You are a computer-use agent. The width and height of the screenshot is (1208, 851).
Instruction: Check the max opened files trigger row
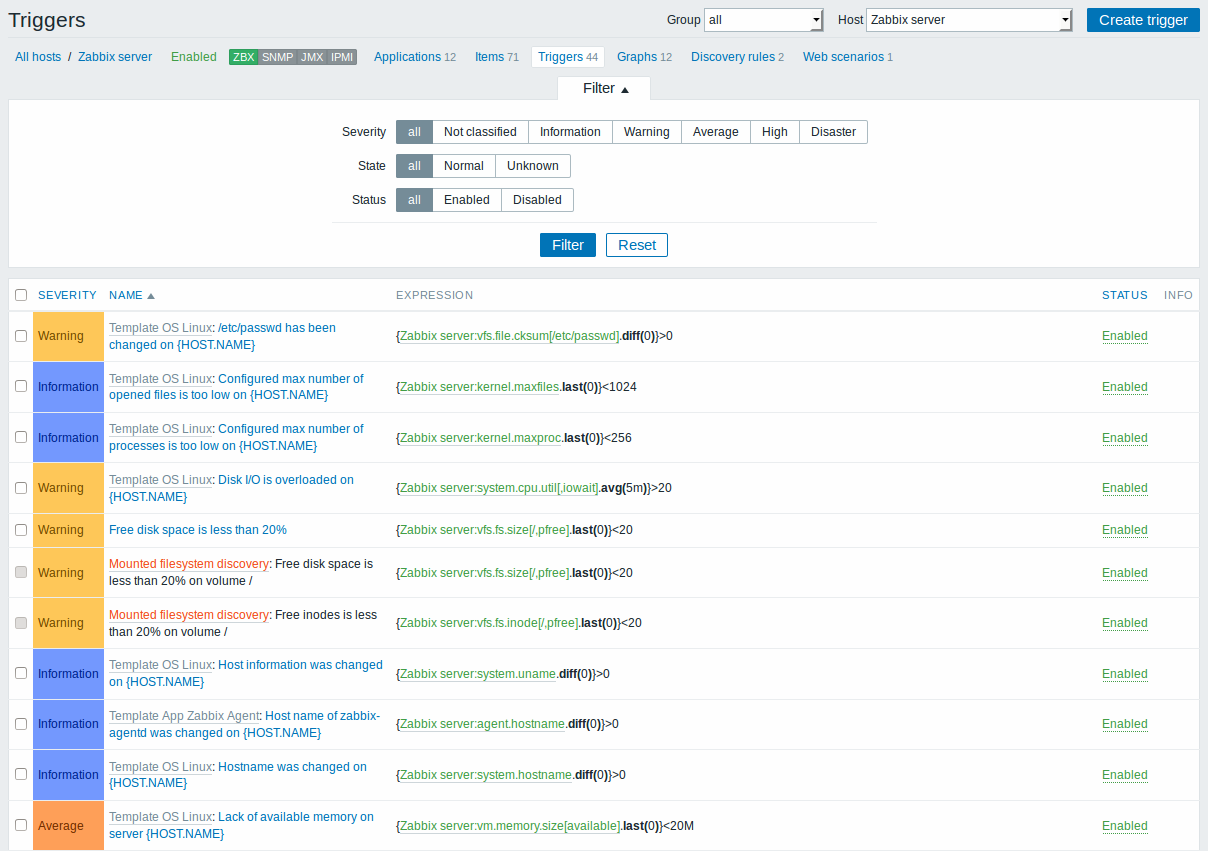click(21, 387)
